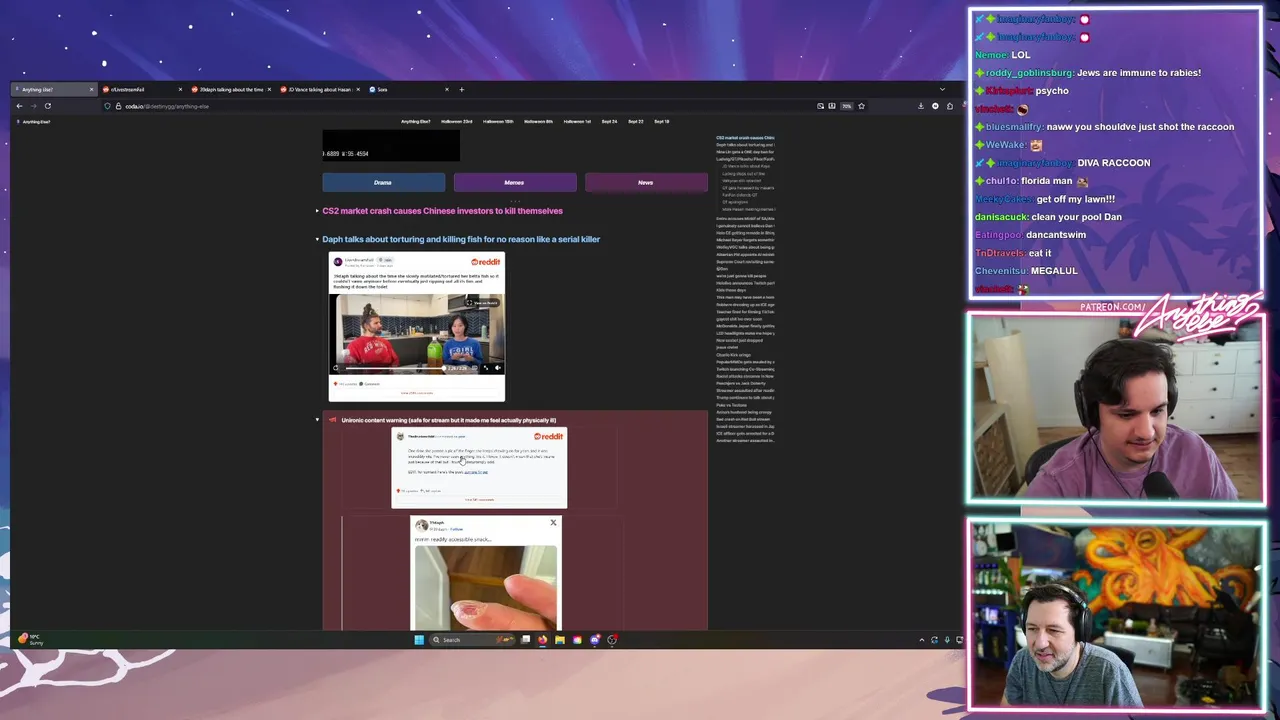Click the microphone icon in system tray
The height and width of the screenshot is (720, 1280).
(x=947, y=640)
